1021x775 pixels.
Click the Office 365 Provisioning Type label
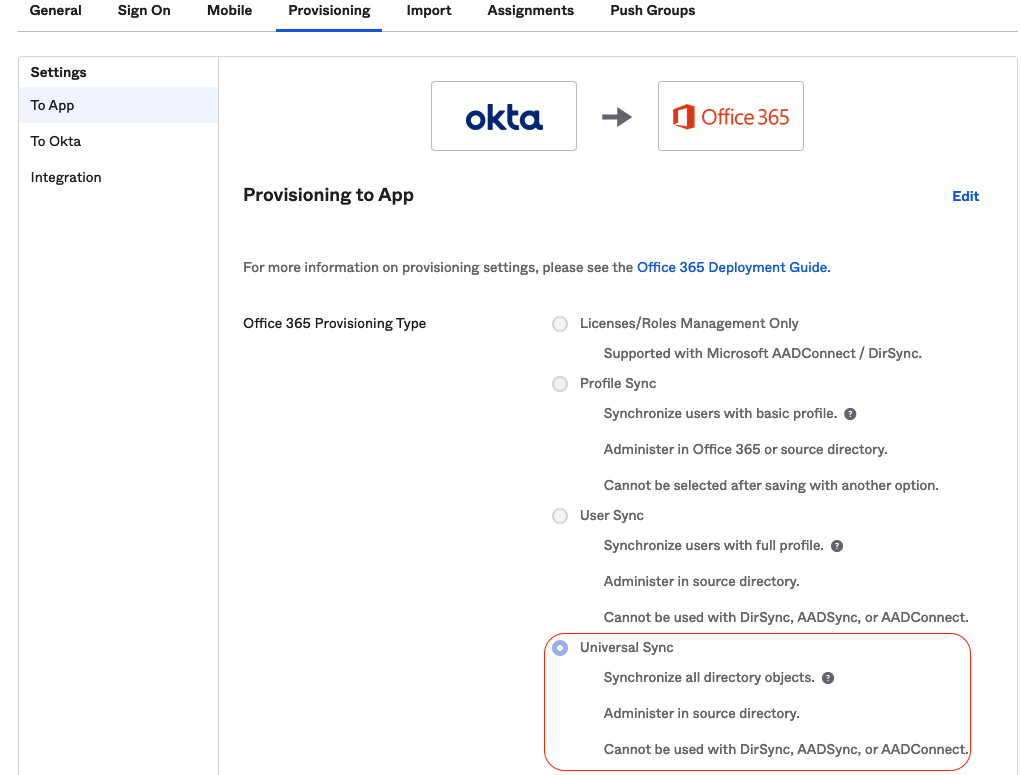[334, 323]
